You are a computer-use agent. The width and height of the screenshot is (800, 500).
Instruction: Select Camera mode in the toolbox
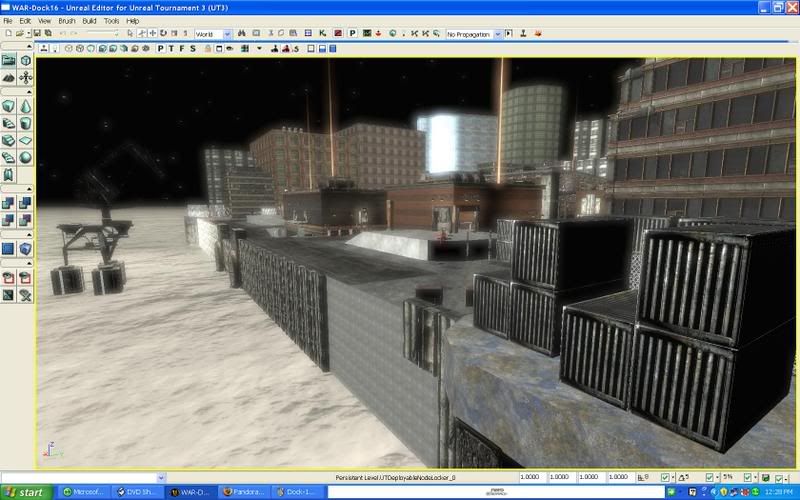(8, 60)
